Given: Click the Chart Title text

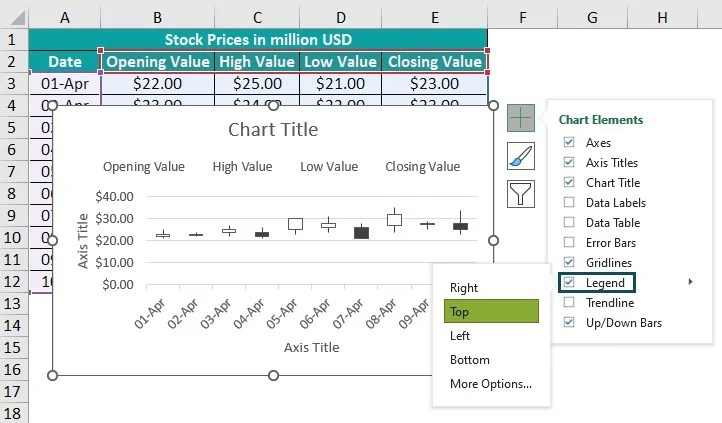Looking at the screenshot, I should pyautogui.click(x=273, y=130).
